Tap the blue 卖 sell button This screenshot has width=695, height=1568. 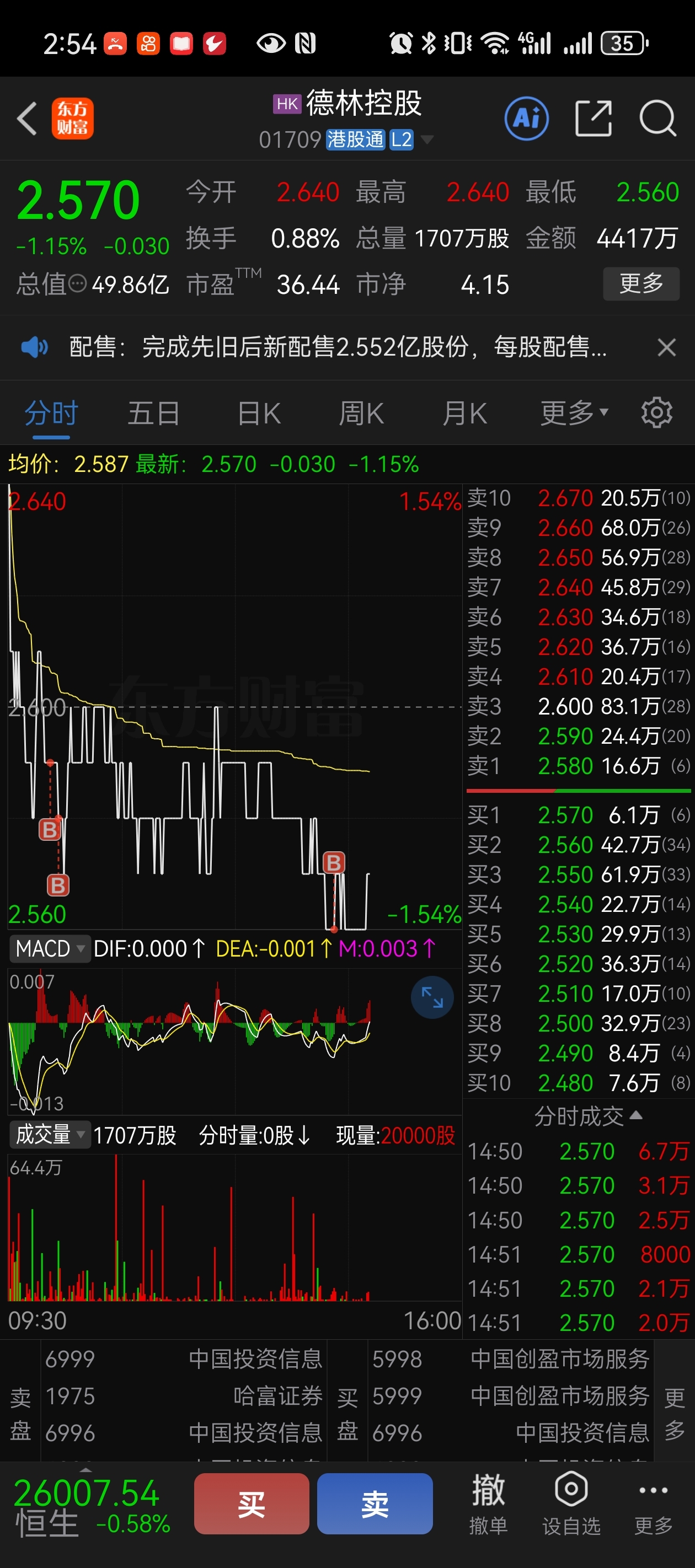click(x=375, y=1503)
